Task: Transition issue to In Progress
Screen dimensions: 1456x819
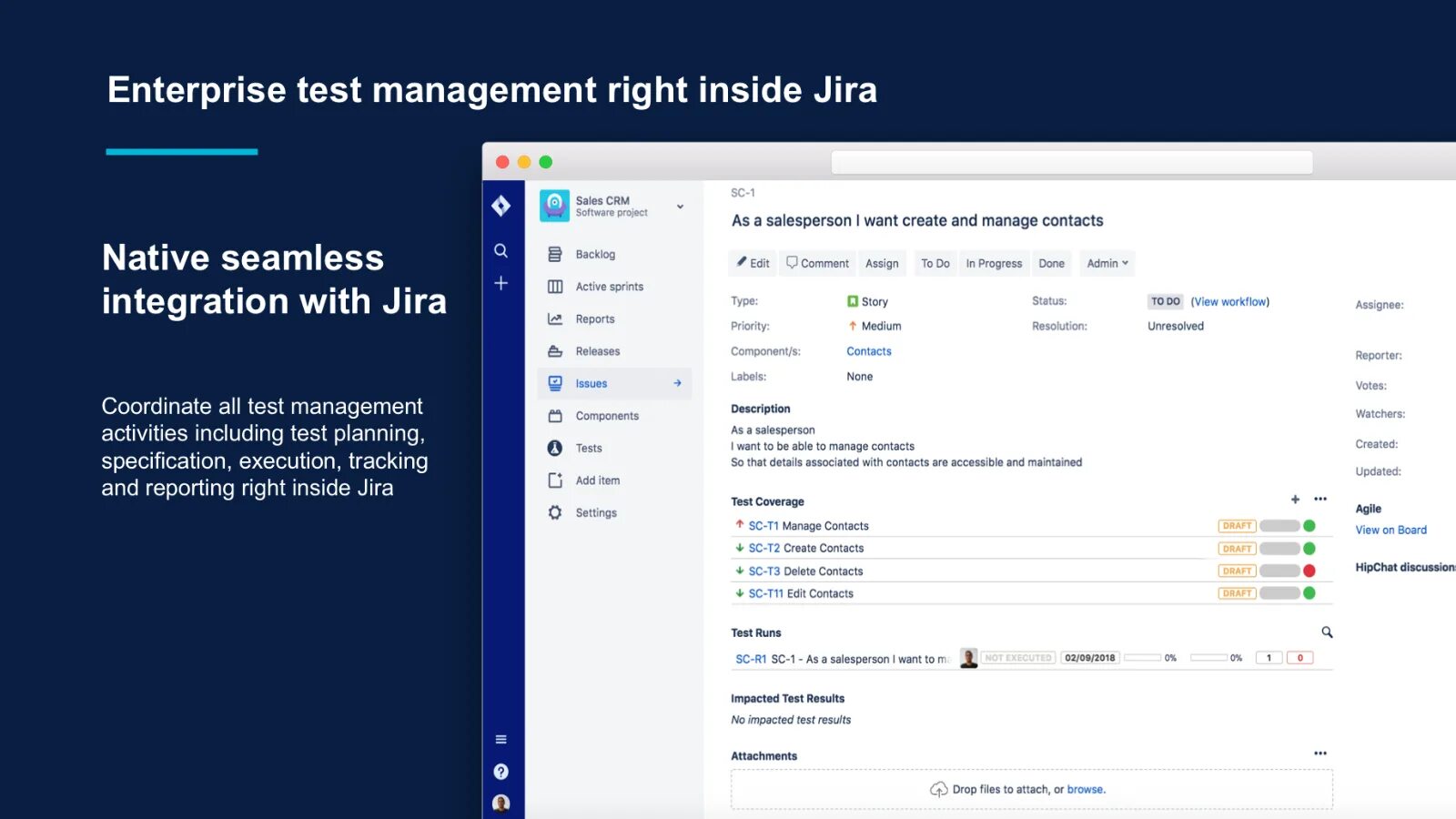Action: coord(994,264)
